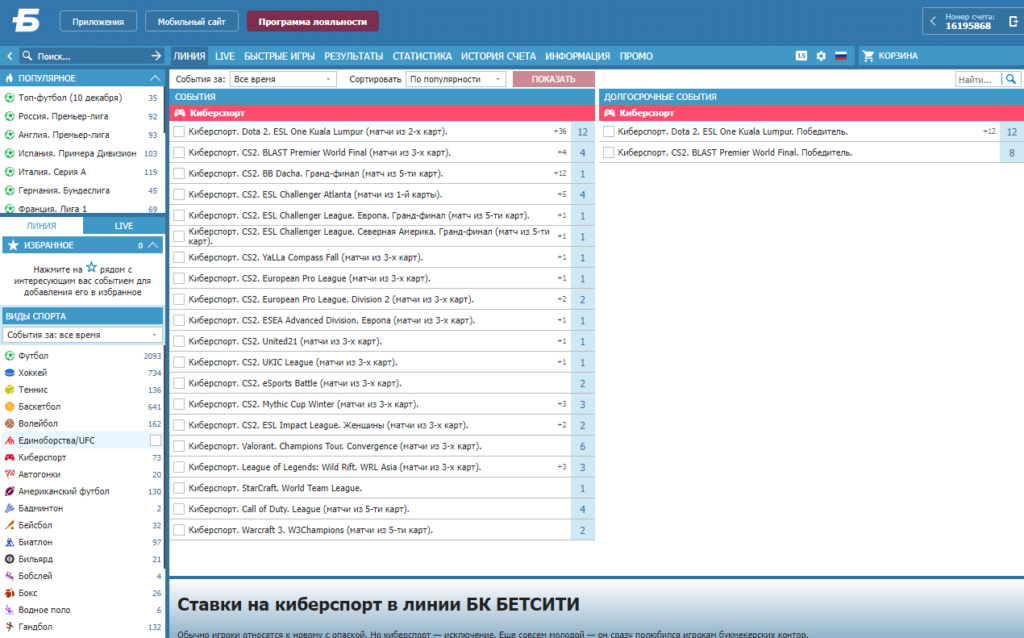The width and height of the screenshot is (1024, 638).
Task: Check the CS2 BB Dacha Гранд-финал checkbox
Action: (x=179, y=174)
